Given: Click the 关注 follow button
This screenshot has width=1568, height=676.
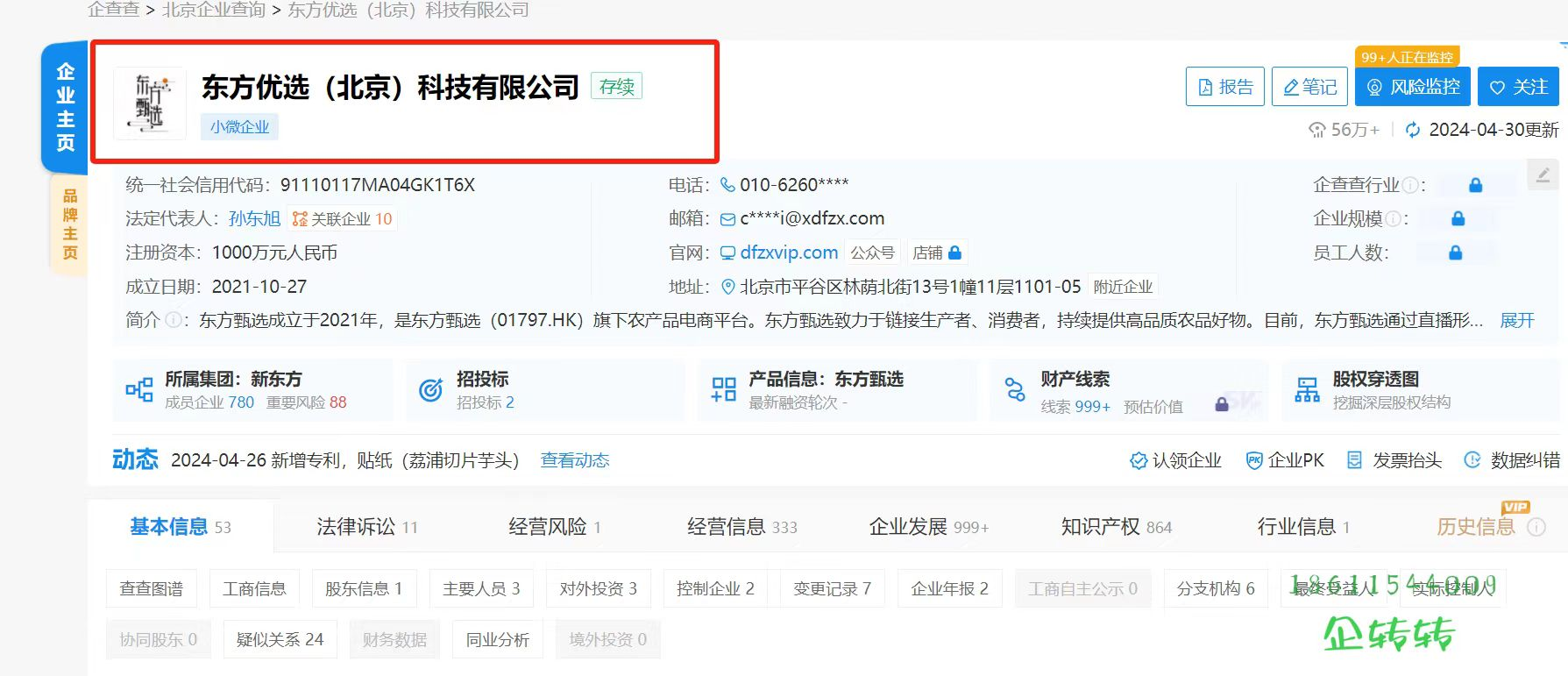Looking at the screenshot, I should [x=1518, y=87].
